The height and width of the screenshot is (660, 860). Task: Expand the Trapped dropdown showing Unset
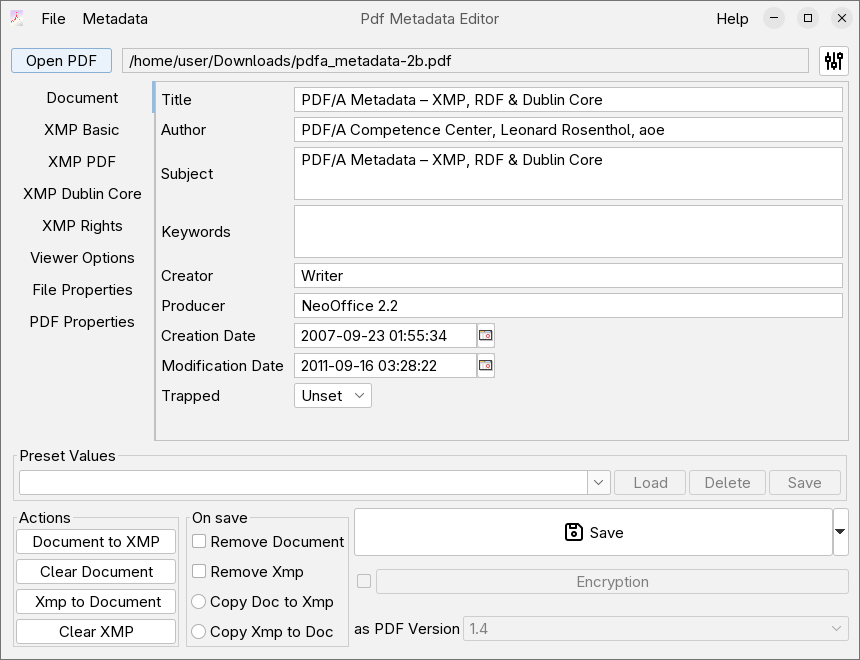coord(333,396)
